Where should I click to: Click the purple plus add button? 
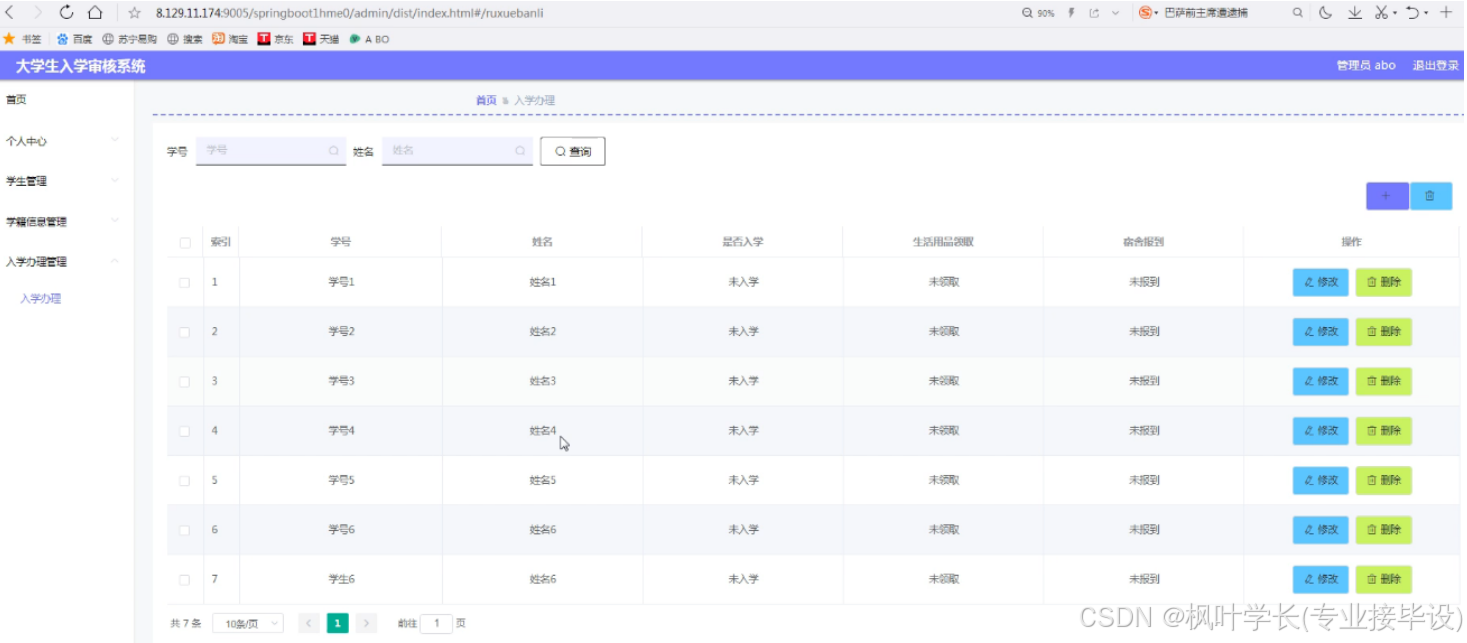pos(1387,196)
